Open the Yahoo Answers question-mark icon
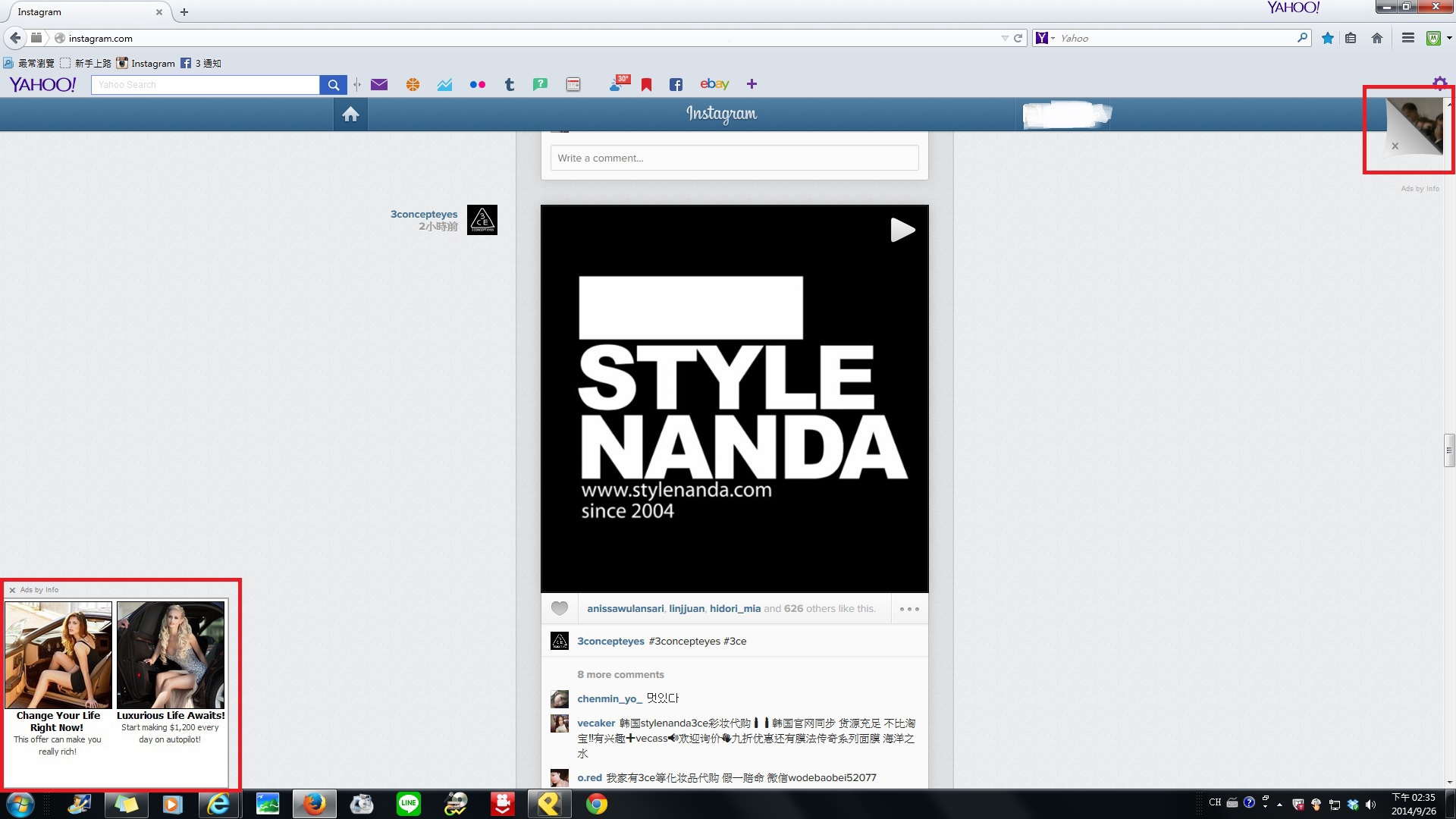Screen dimensions: 1456x819 coord(540,84)
